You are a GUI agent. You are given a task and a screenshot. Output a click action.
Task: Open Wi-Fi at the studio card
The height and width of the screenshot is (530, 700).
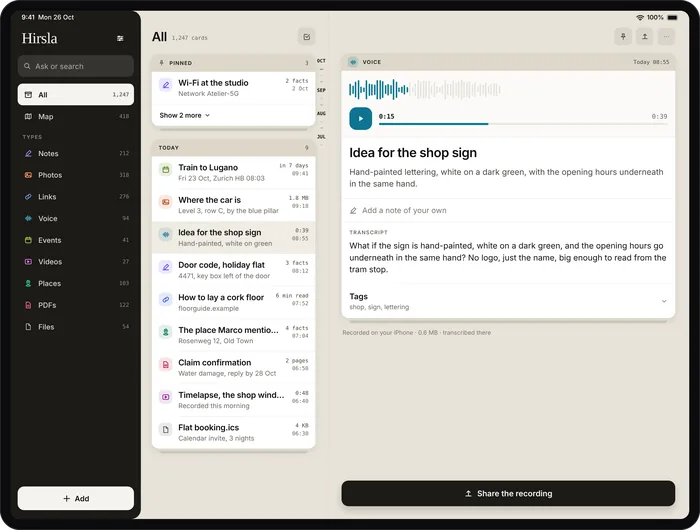(x=233, y=88)
